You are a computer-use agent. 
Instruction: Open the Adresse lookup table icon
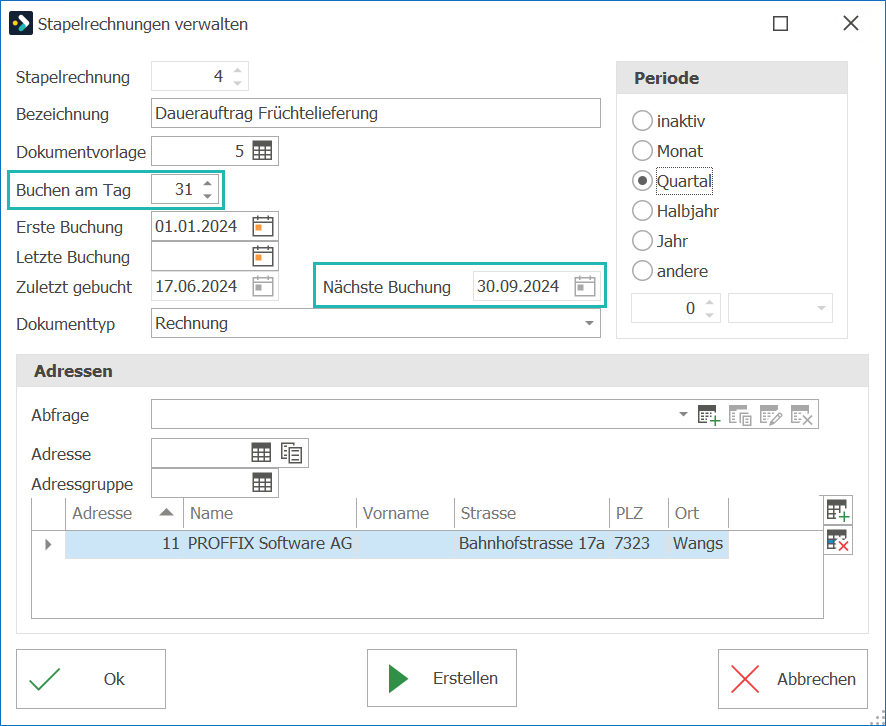(x=261, y=453)
